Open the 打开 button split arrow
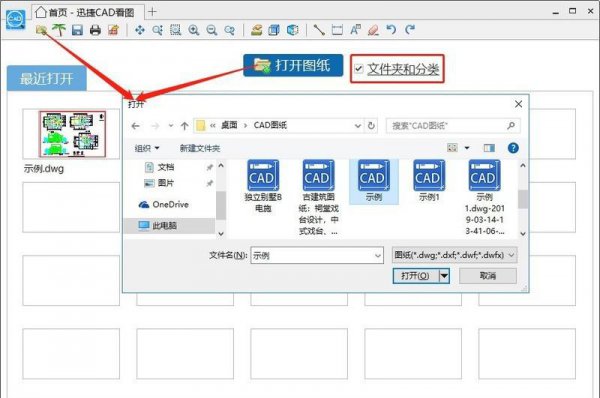Viewport: 600px width, 398px height. point(444,276)
